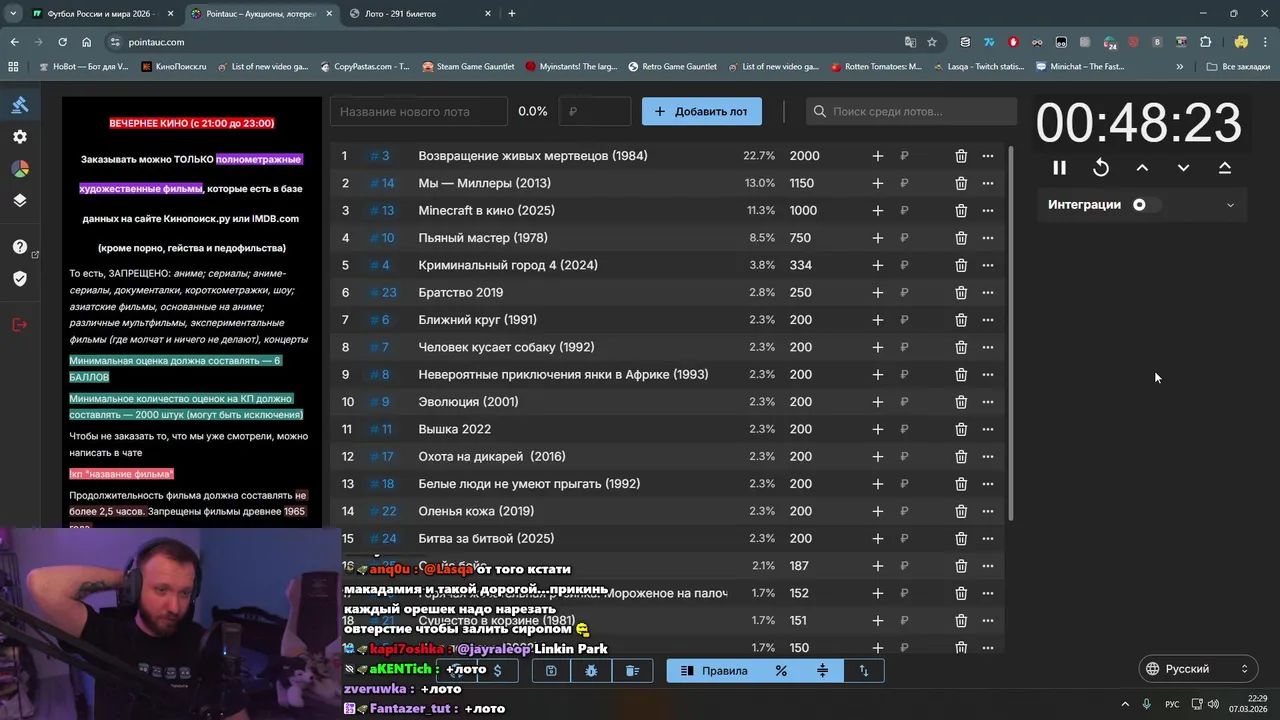Increase timer with single up chevron
This screenshot has width=1280, height=720.
(x=1142, y=168)
